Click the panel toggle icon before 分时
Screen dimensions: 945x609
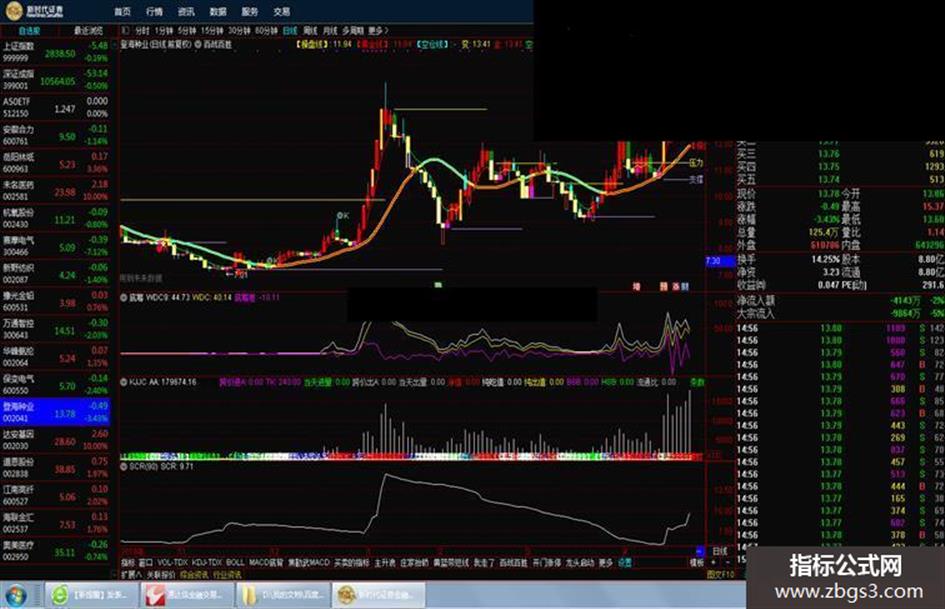pos(125,30)
